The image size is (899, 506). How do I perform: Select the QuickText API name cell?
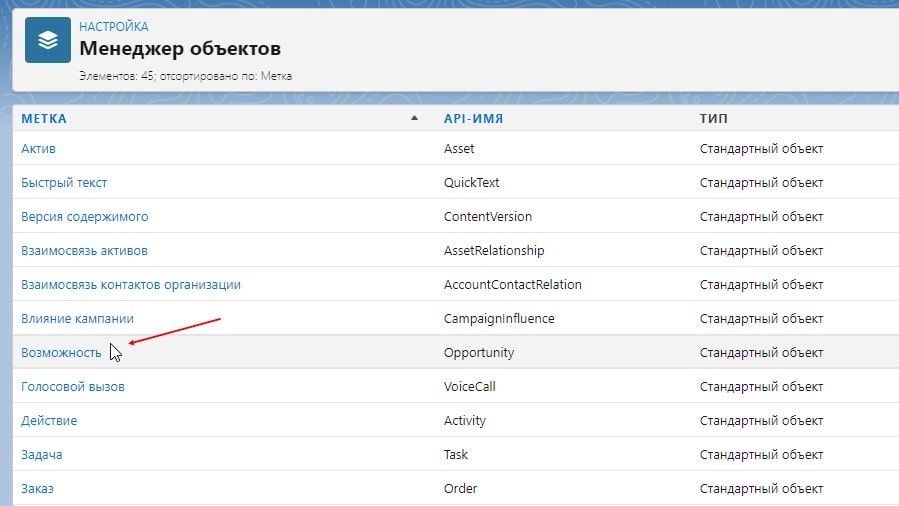pos(471,183)
